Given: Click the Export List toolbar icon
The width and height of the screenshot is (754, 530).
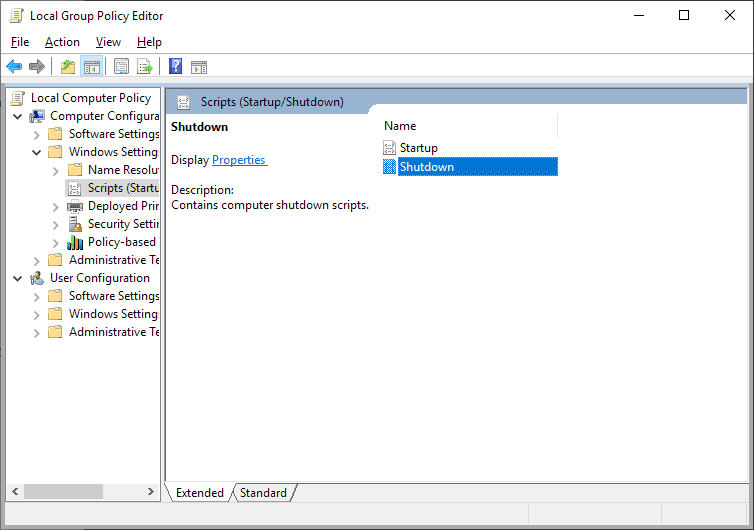Looking at the screenshot, I should (144, 66).
